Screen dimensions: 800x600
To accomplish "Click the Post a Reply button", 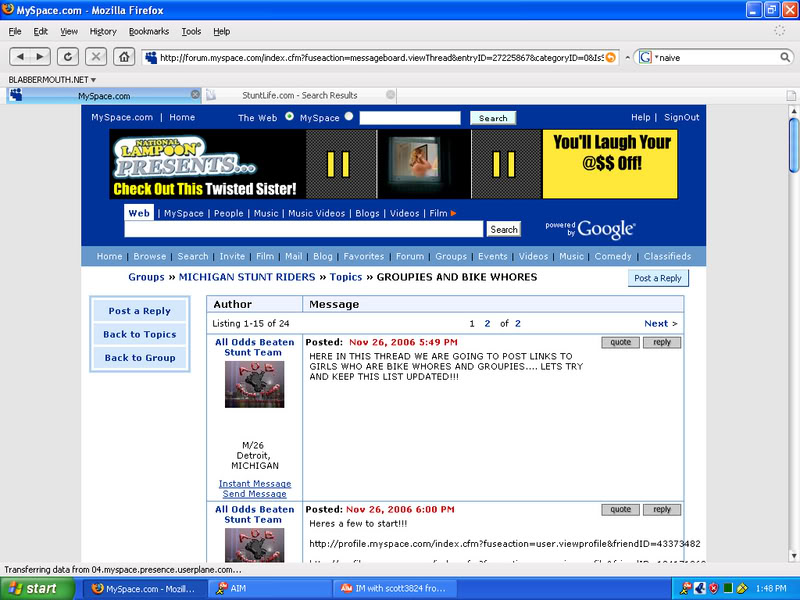I will [x=658, y=278].
